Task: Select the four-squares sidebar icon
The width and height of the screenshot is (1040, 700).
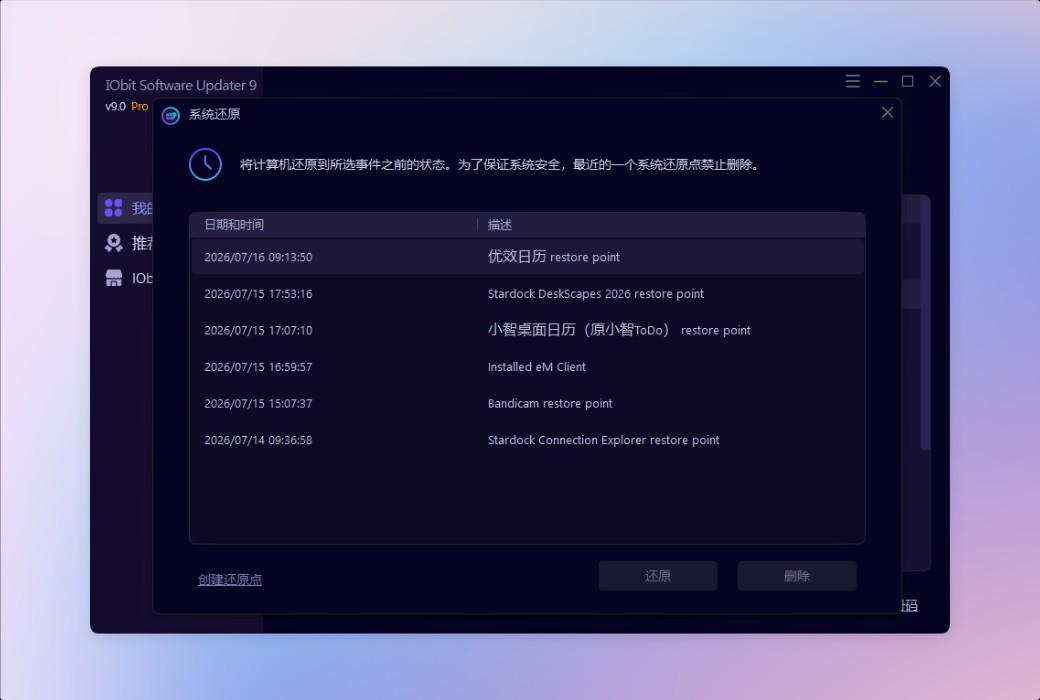Action: pos(113,208)
